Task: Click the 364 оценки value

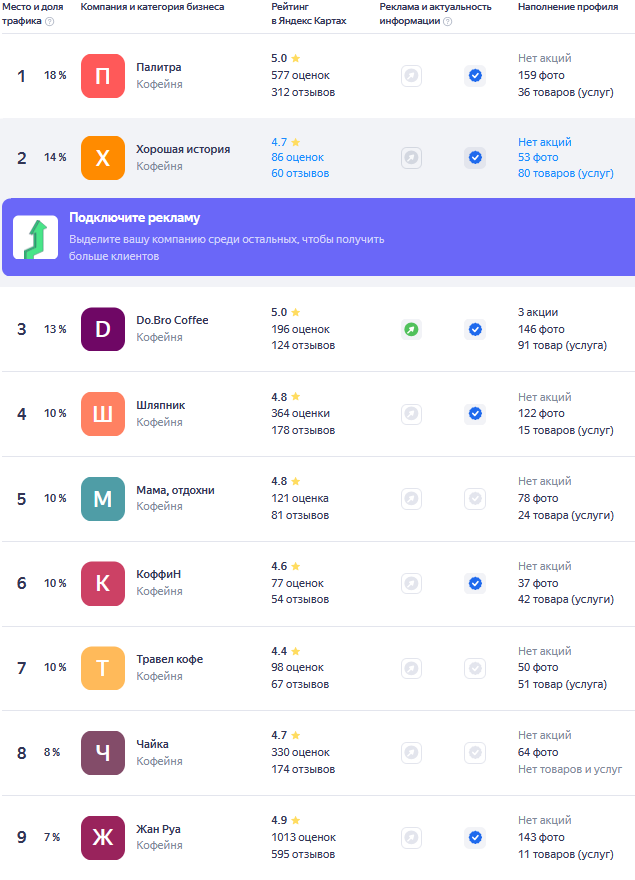Action: point(300,414)
